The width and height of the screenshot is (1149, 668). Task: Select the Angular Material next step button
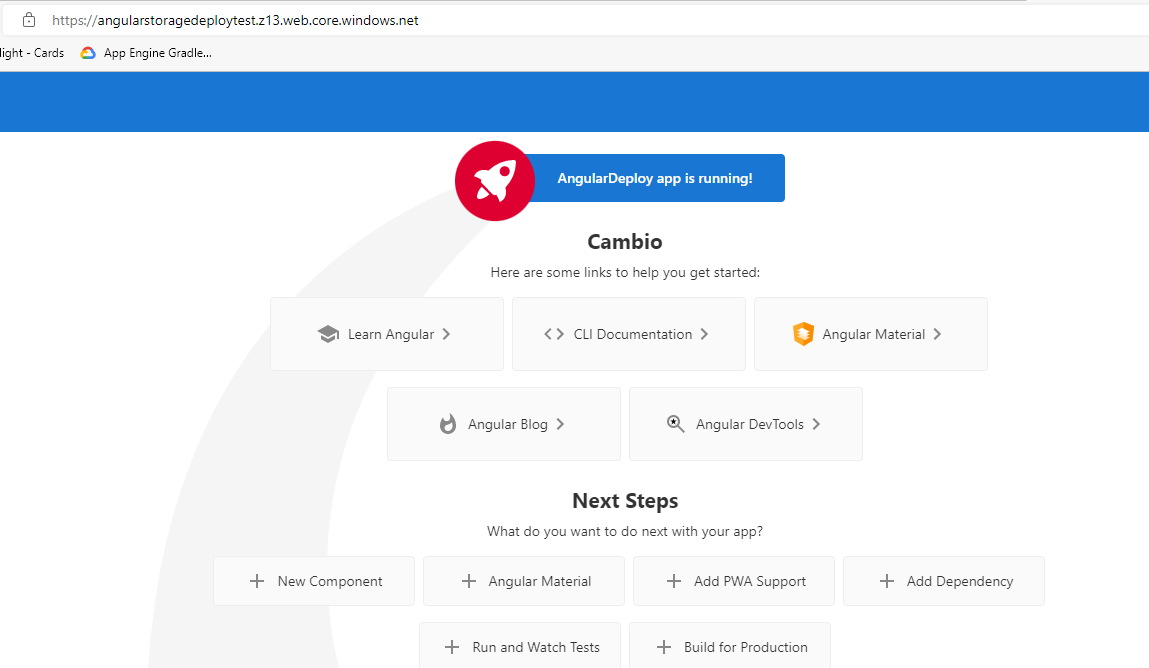click(524, 581)
